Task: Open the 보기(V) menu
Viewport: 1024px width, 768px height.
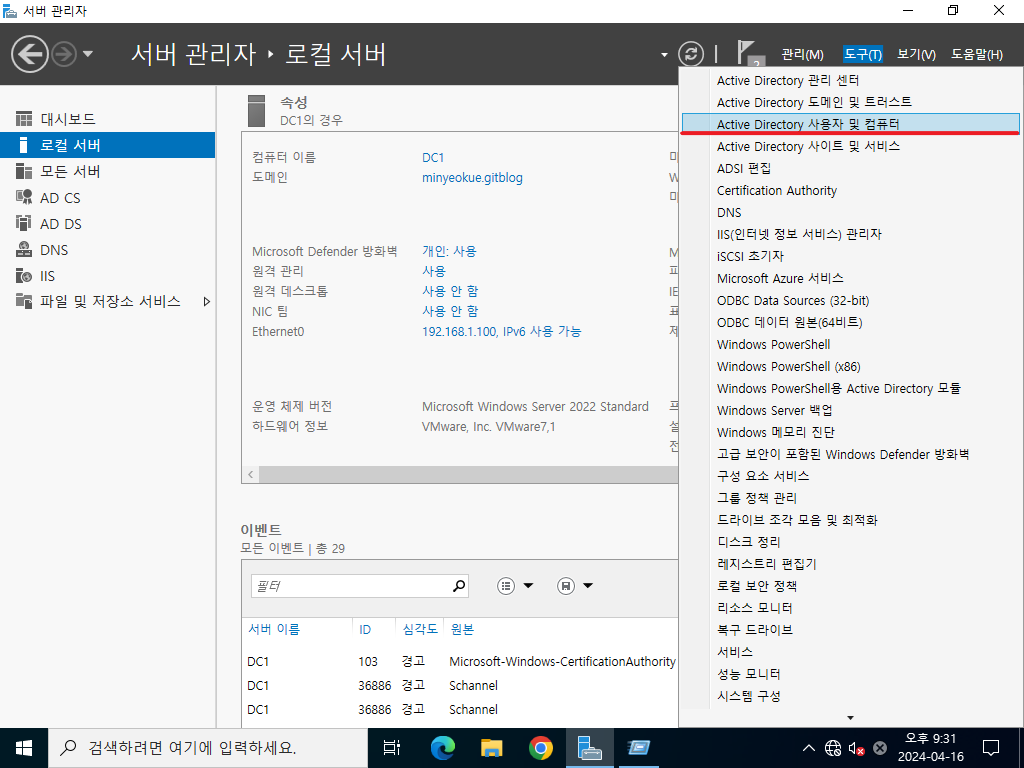Action: coord(916,54)
